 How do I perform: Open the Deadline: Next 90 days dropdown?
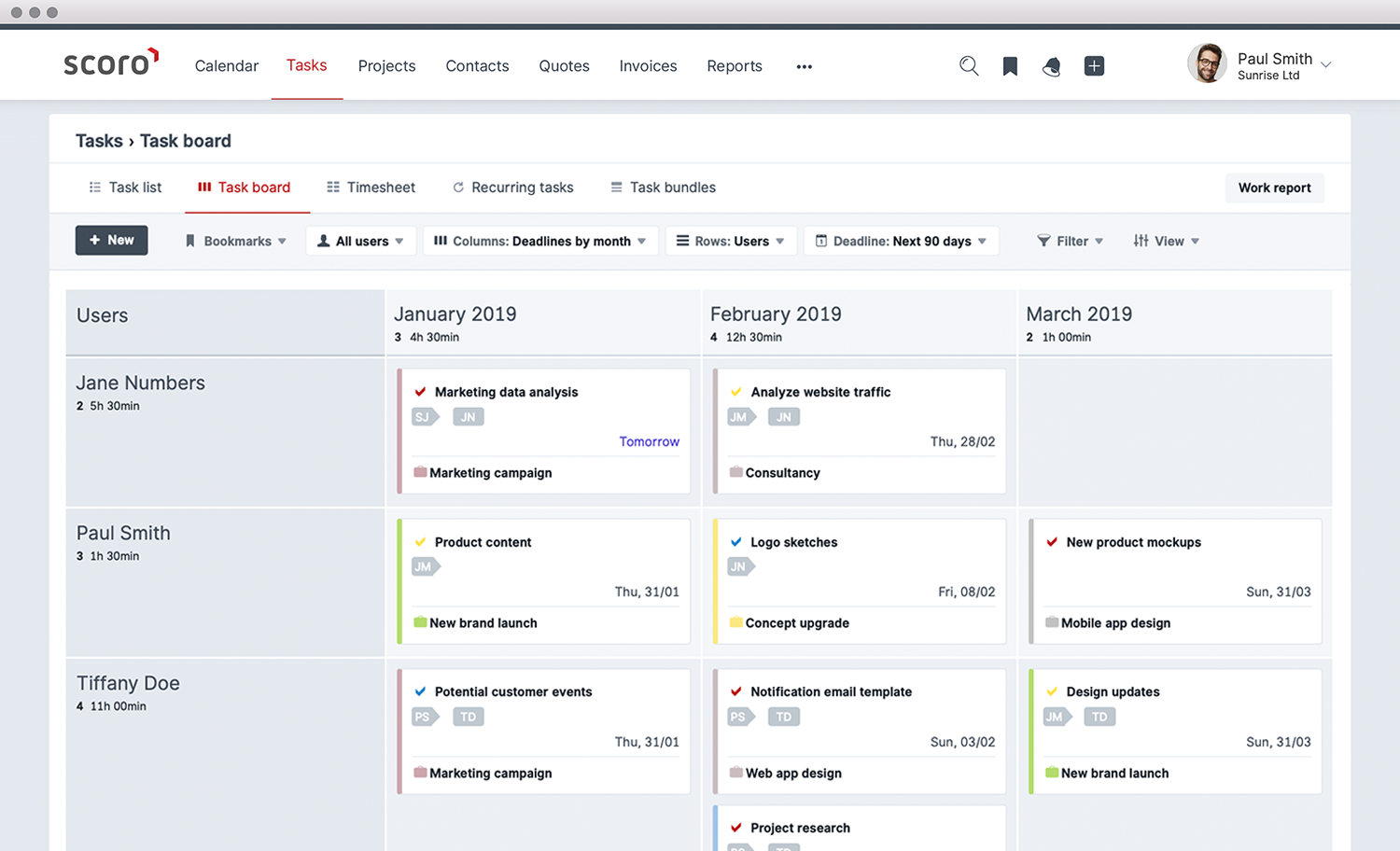click(902, 241)
